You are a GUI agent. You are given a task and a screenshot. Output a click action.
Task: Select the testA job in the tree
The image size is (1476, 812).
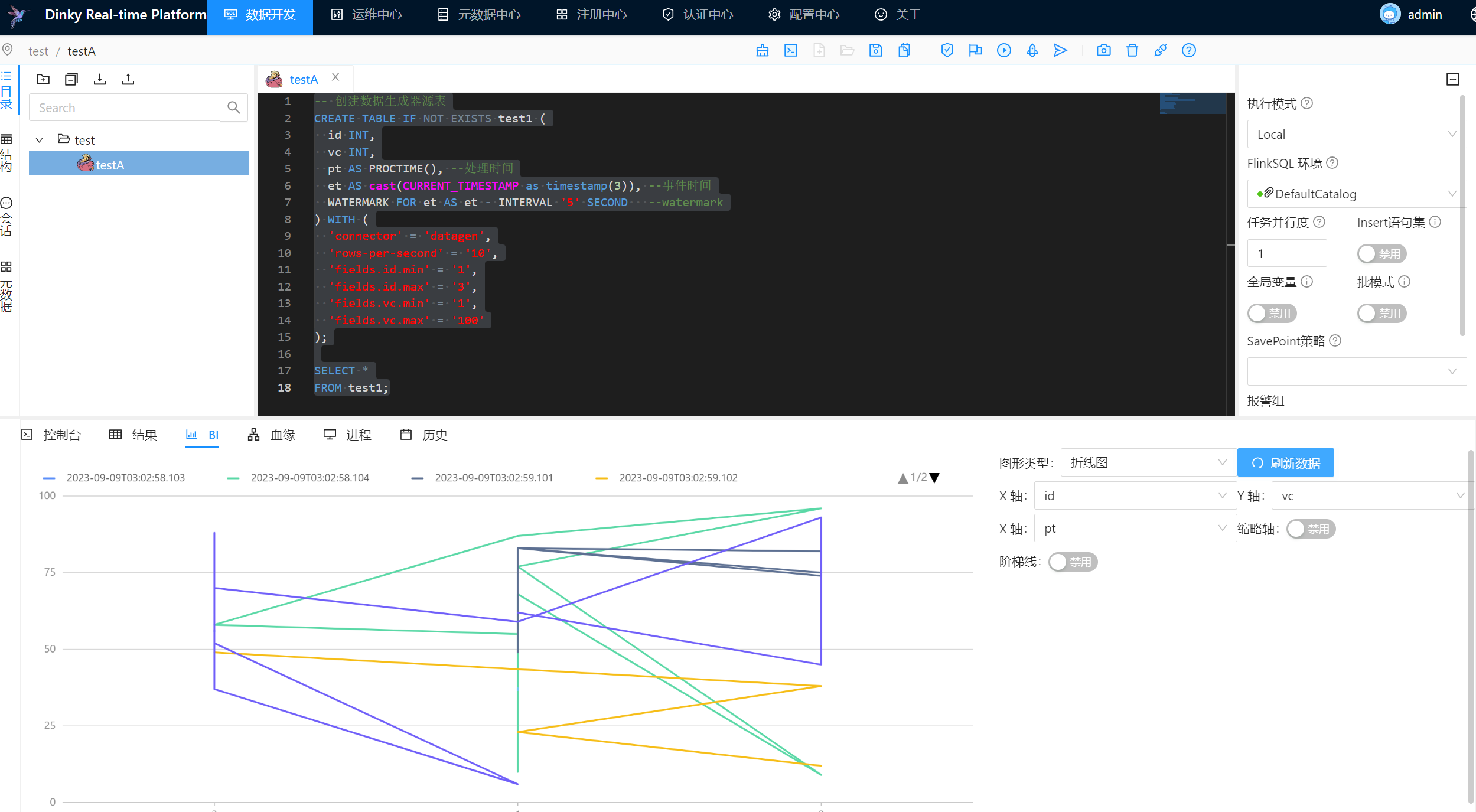[x=139, y=164]
